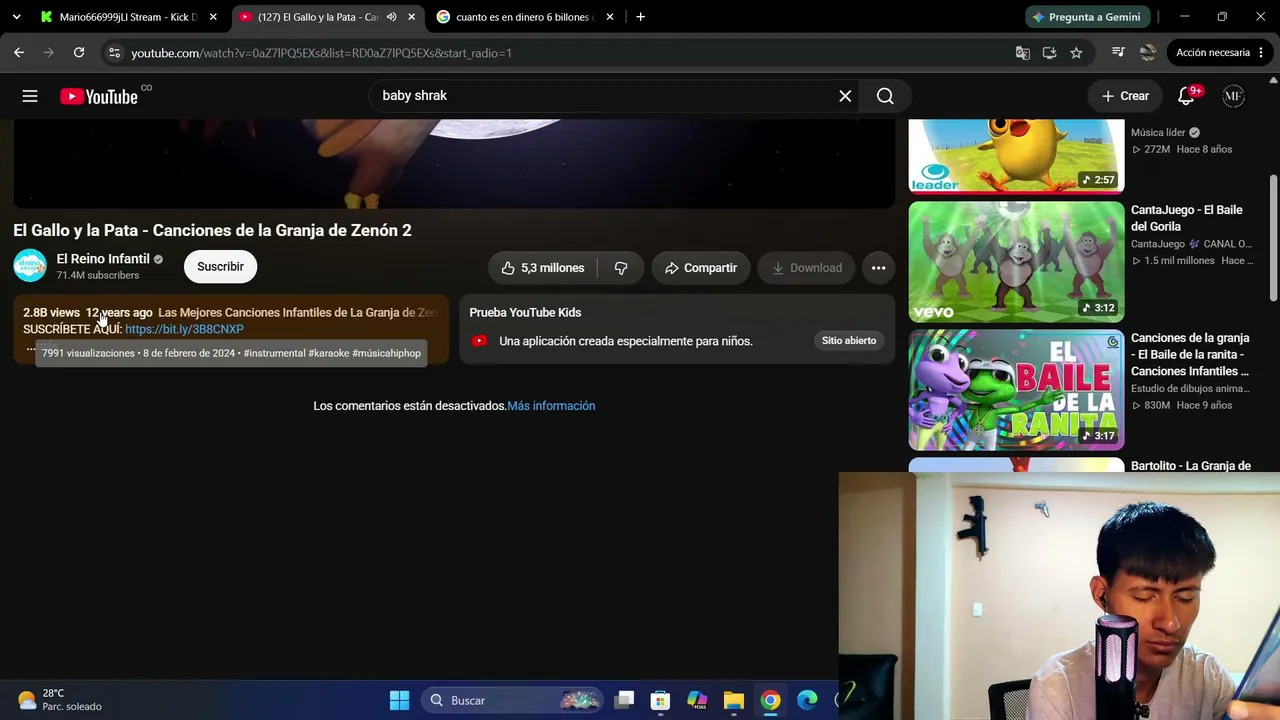Image resolution: width=1280 pixels, height=720 pixels.
Task: Open Task View on the taskbar
Action: pyautogui.click(x=624, y=700)
